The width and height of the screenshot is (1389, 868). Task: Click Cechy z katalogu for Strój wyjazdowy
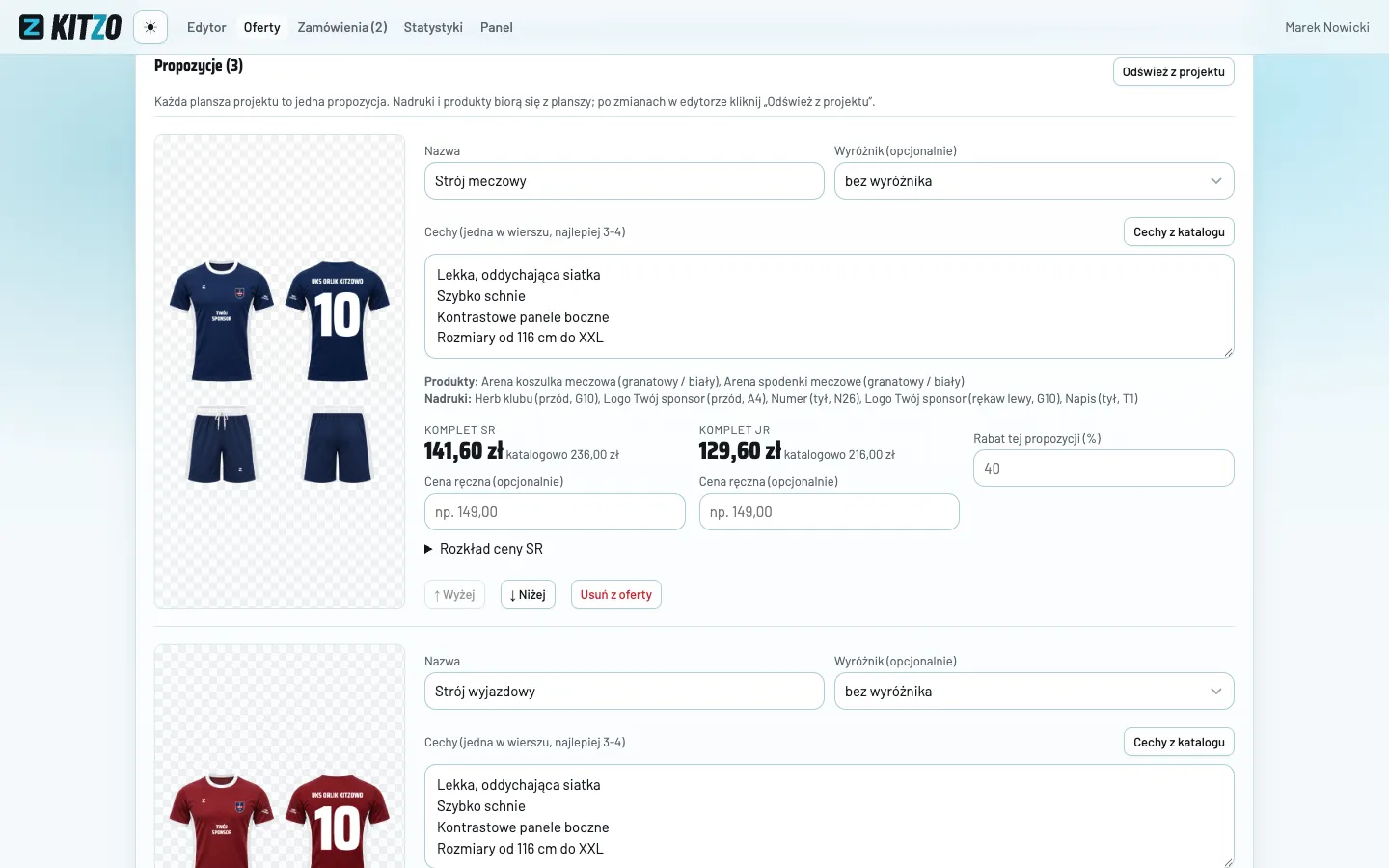pos(1179,743)
